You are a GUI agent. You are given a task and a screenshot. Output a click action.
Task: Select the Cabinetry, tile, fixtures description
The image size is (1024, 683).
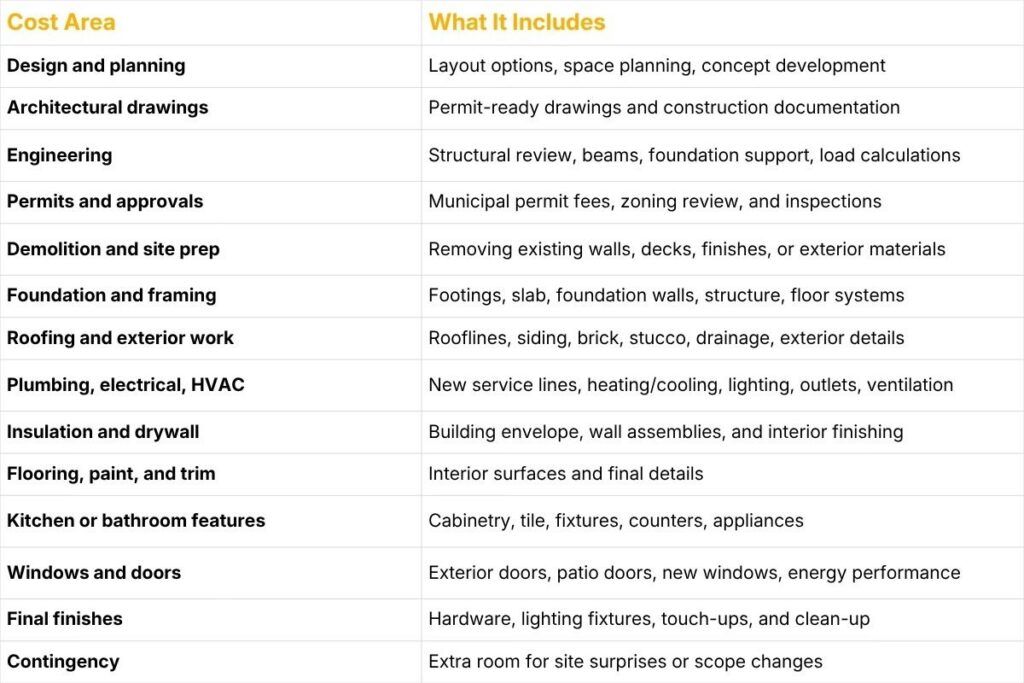pos(616,521)
